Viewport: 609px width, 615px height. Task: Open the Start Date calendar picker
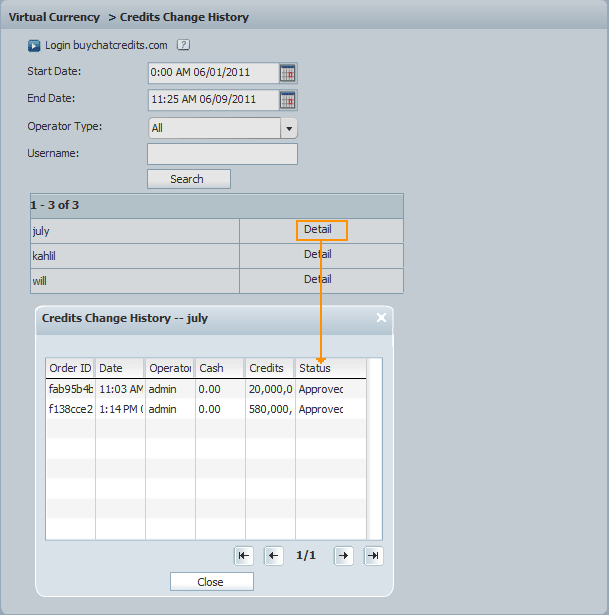(288, 73)
